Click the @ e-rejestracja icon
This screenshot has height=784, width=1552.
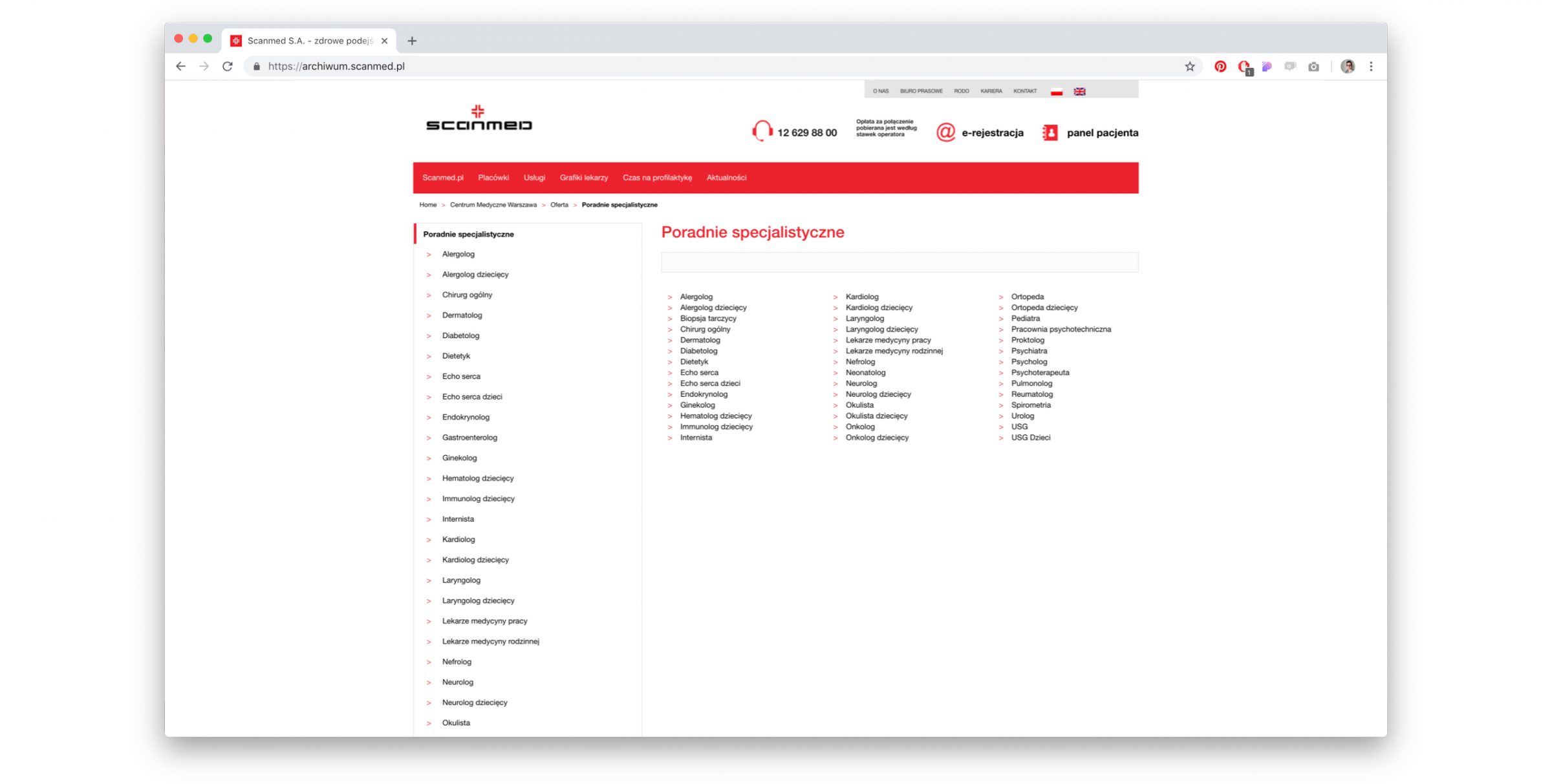[945, 132]
